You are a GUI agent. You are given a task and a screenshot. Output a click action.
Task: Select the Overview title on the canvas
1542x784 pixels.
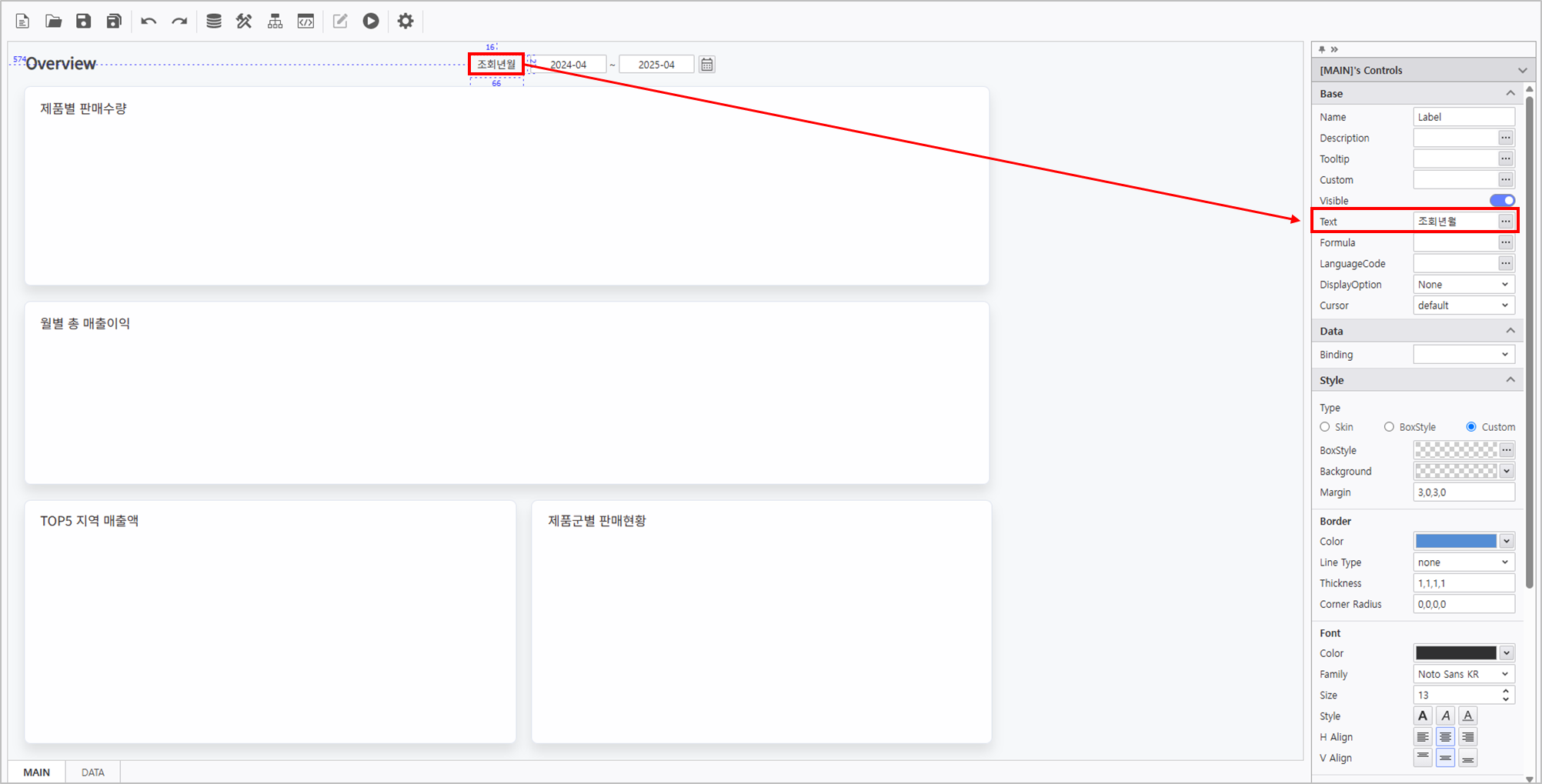[x=61, y=64]
